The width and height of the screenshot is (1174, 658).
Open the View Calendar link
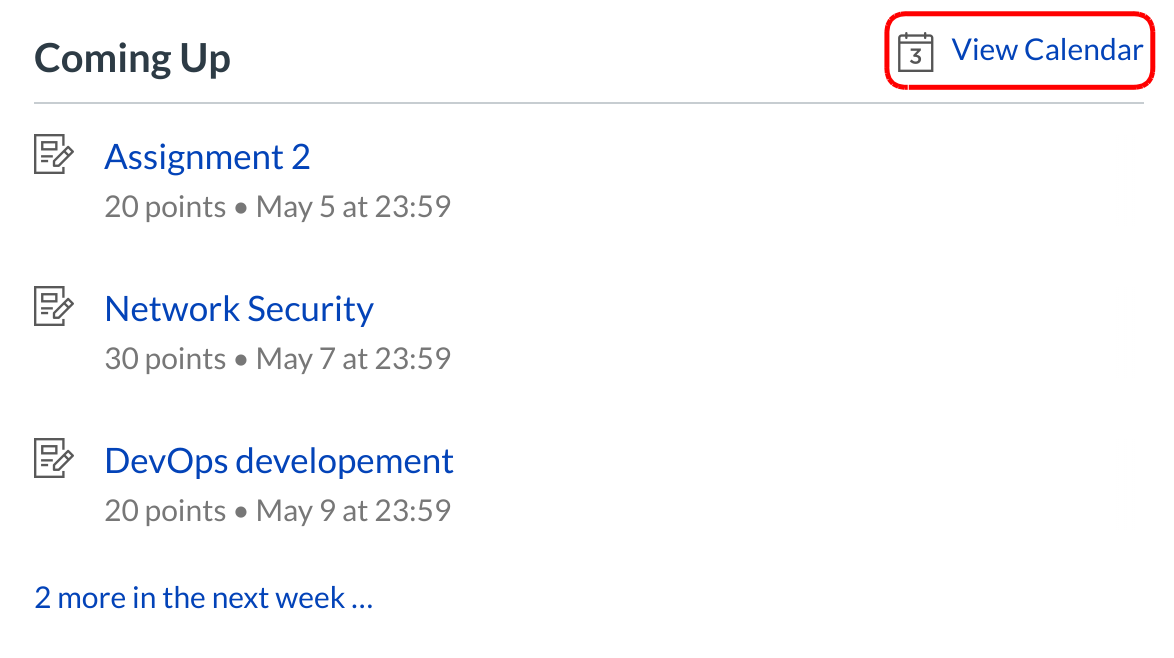[x=1046, y=50]
